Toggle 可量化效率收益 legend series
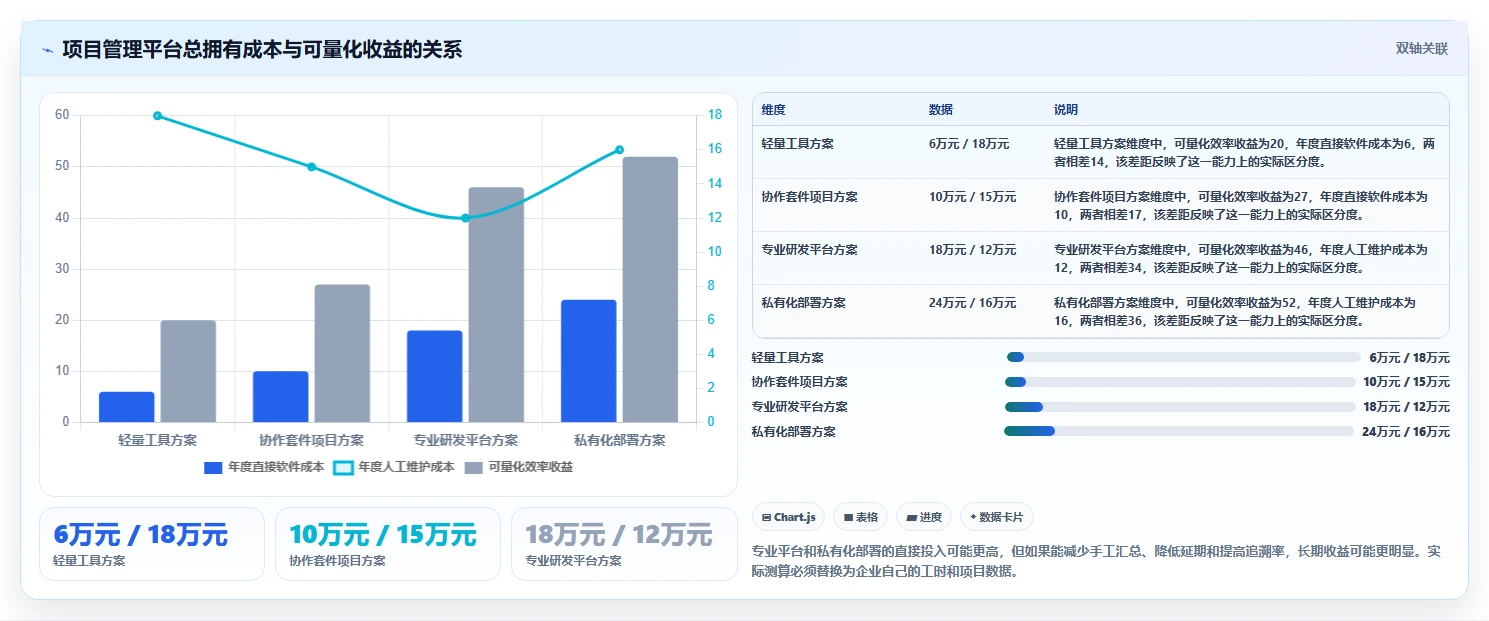1489x621 pixels. click(x=519, y=467)
